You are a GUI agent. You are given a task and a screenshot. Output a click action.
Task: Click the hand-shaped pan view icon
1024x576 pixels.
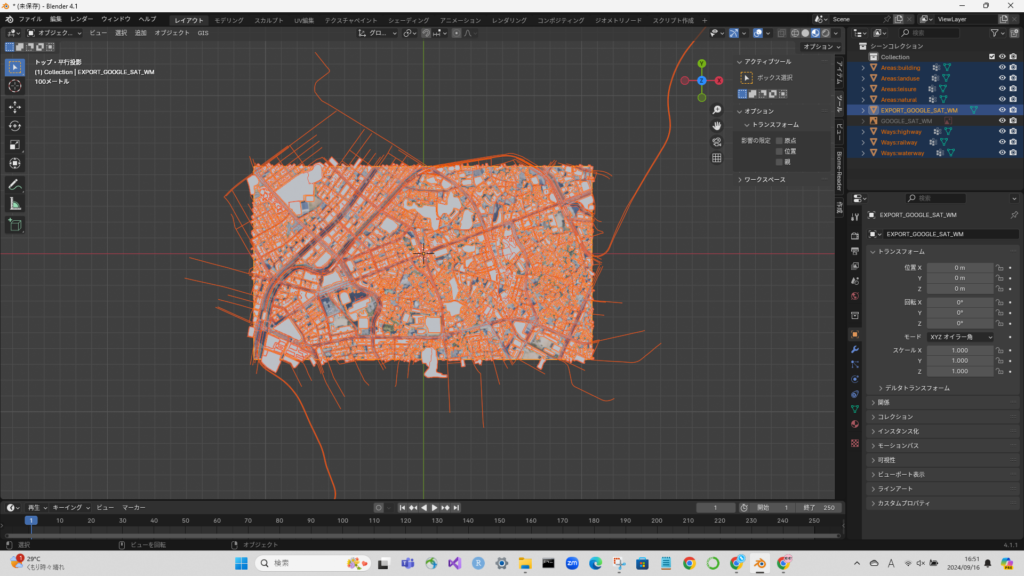[x=717, y=126]
